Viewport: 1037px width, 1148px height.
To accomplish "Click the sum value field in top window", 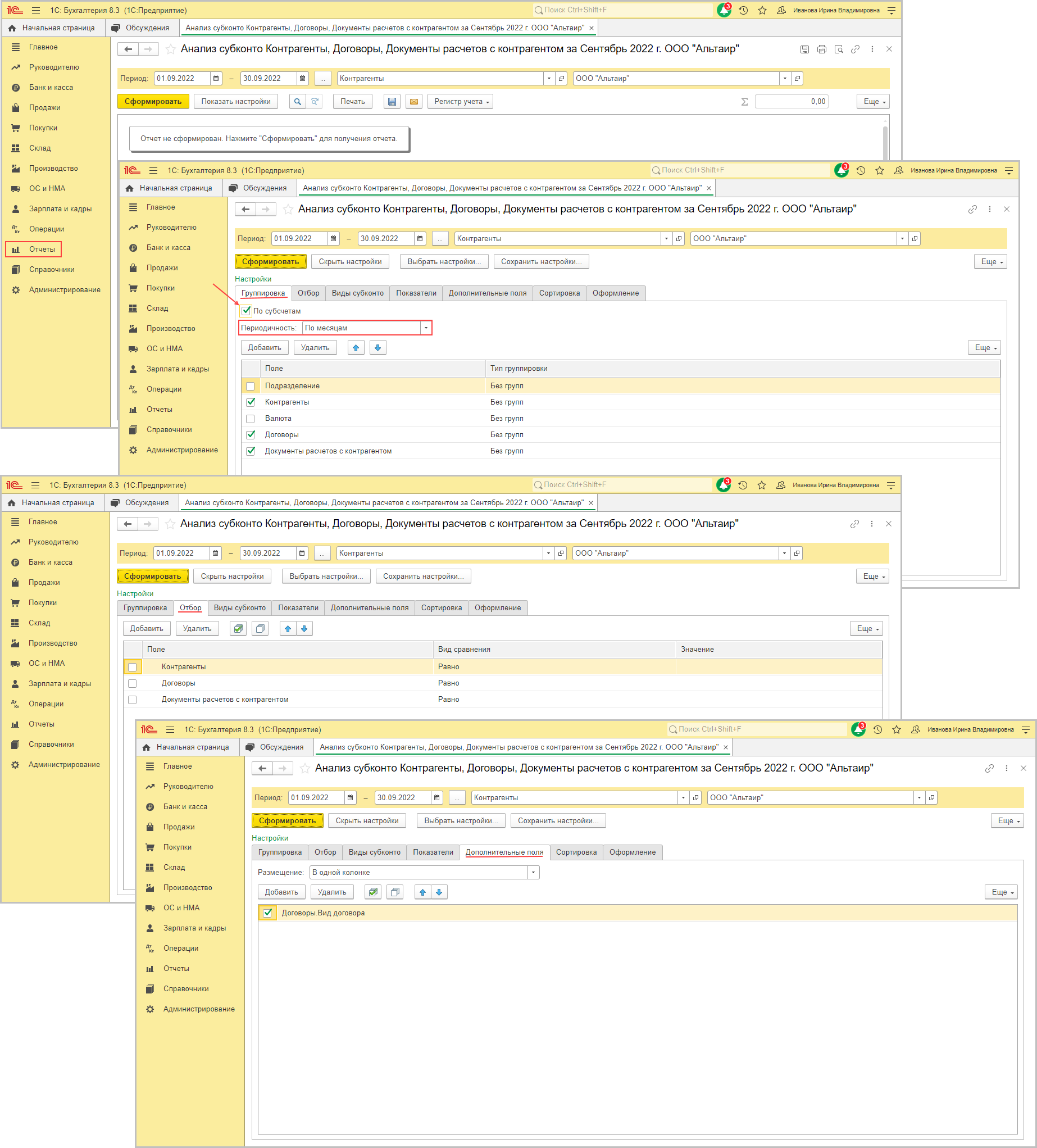I will coord(792,101).
